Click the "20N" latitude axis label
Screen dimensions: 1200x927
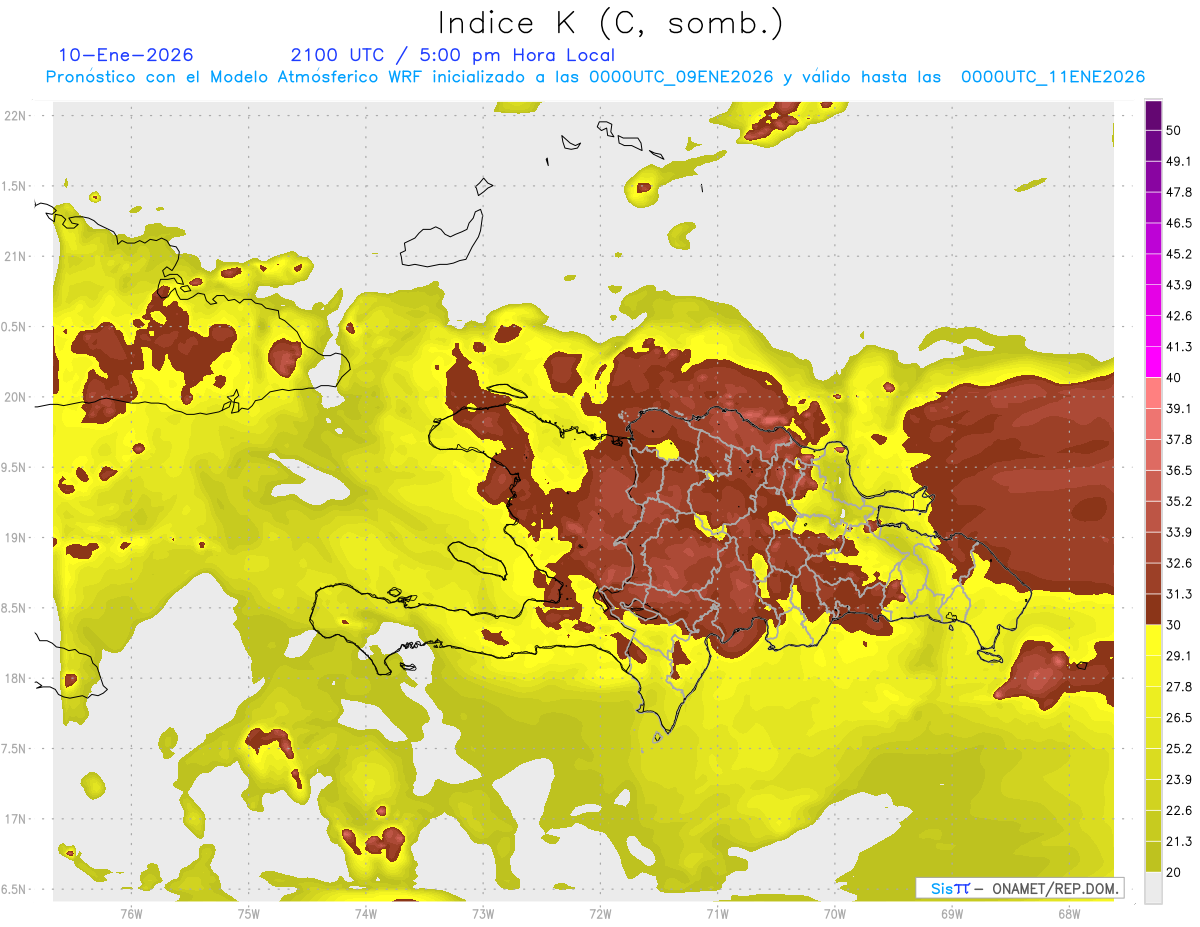point(17,397)
